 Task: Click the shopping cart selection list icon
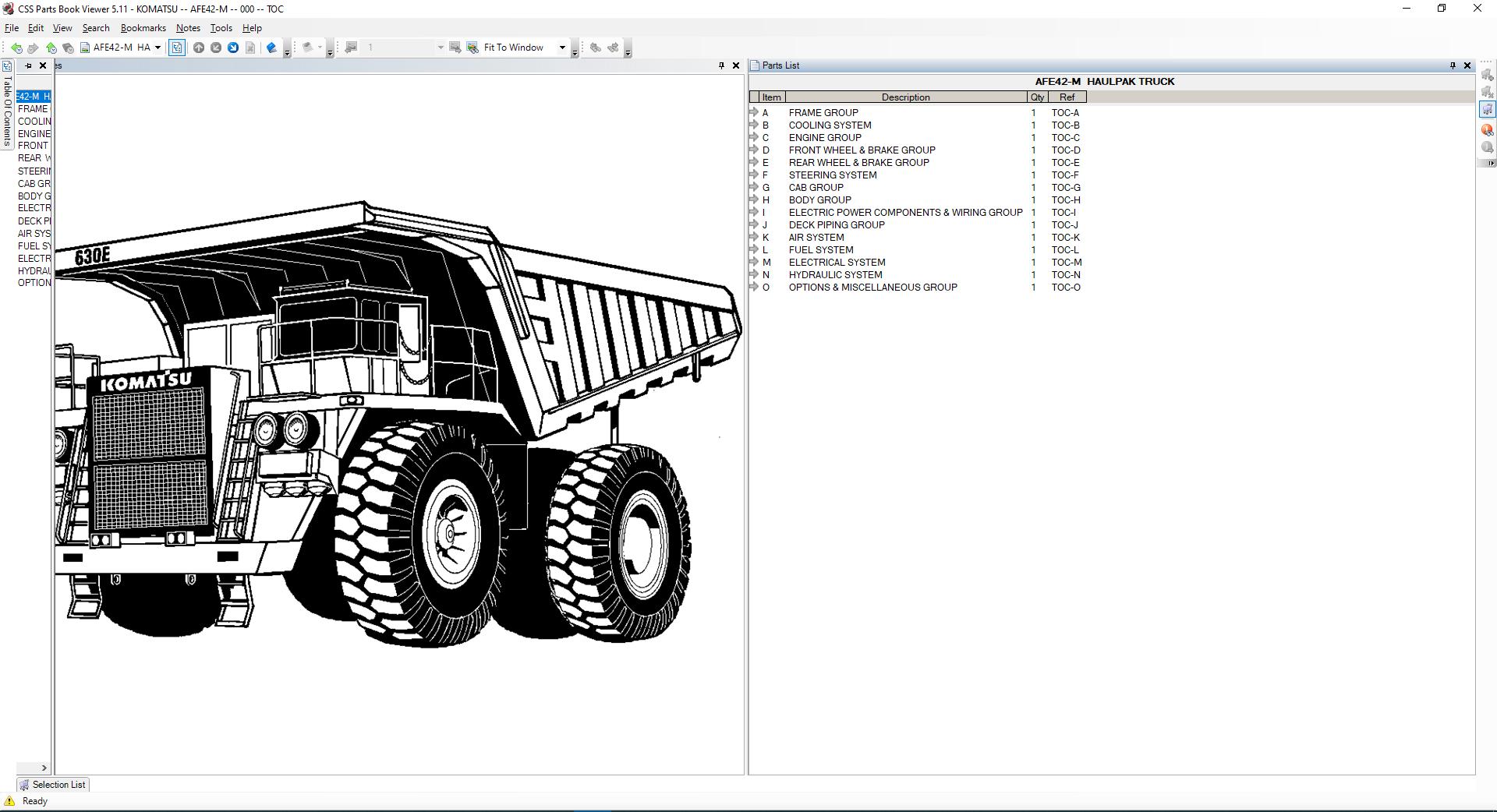click(x=1487, y=110)
